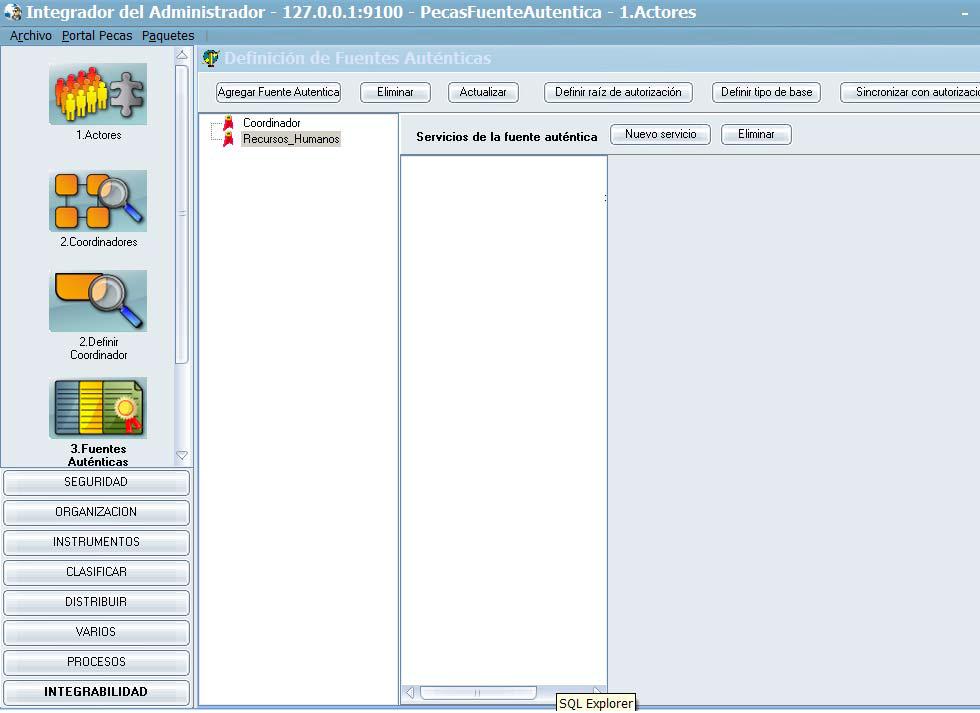Expand the INSTRUMENTOS section
The width and height of the screenshot is (980, 713).
96,542
